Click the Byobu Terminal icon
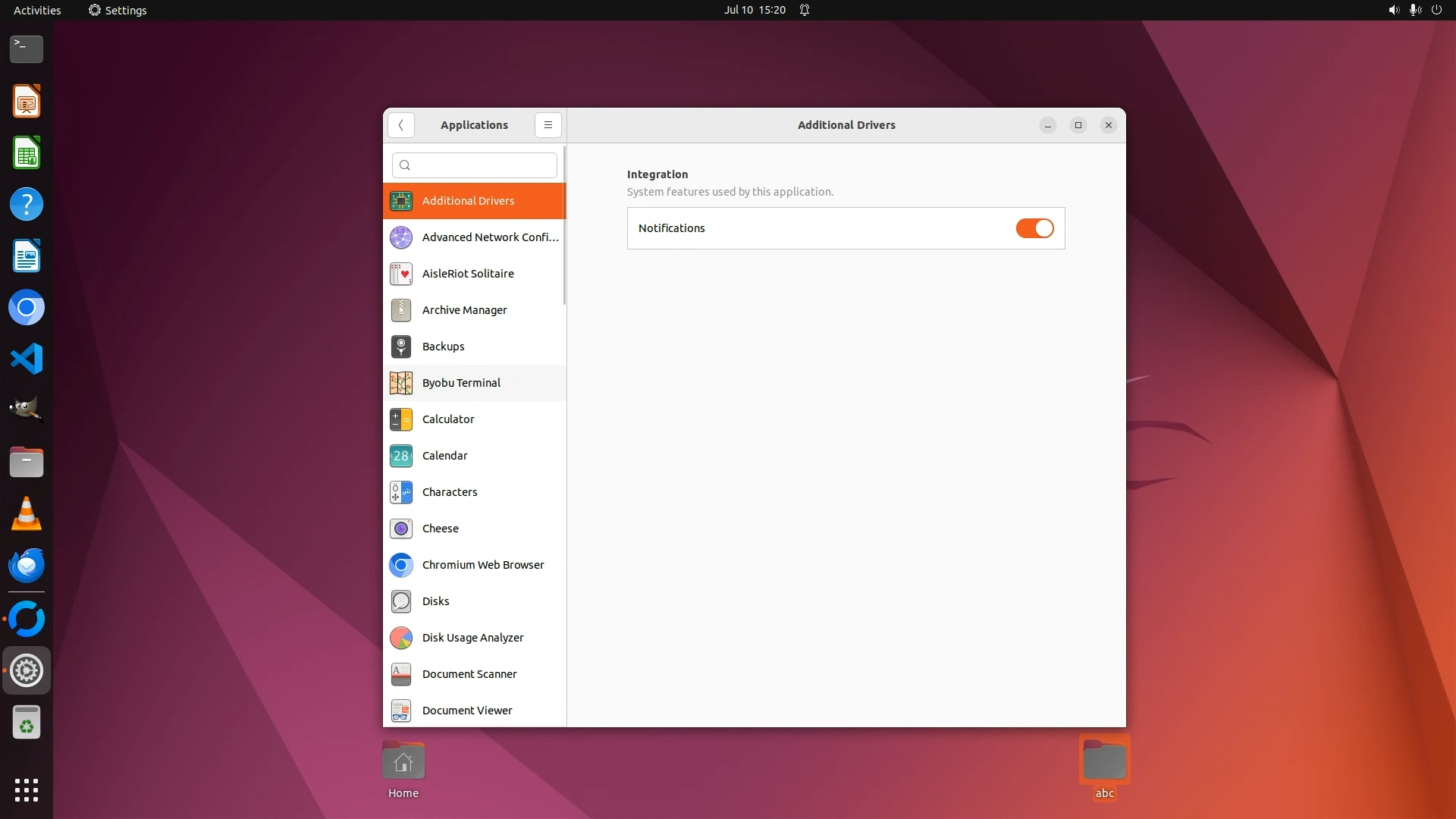This screenshot has height=819, width=1456. pyautogui.click(x=400, y=383)
